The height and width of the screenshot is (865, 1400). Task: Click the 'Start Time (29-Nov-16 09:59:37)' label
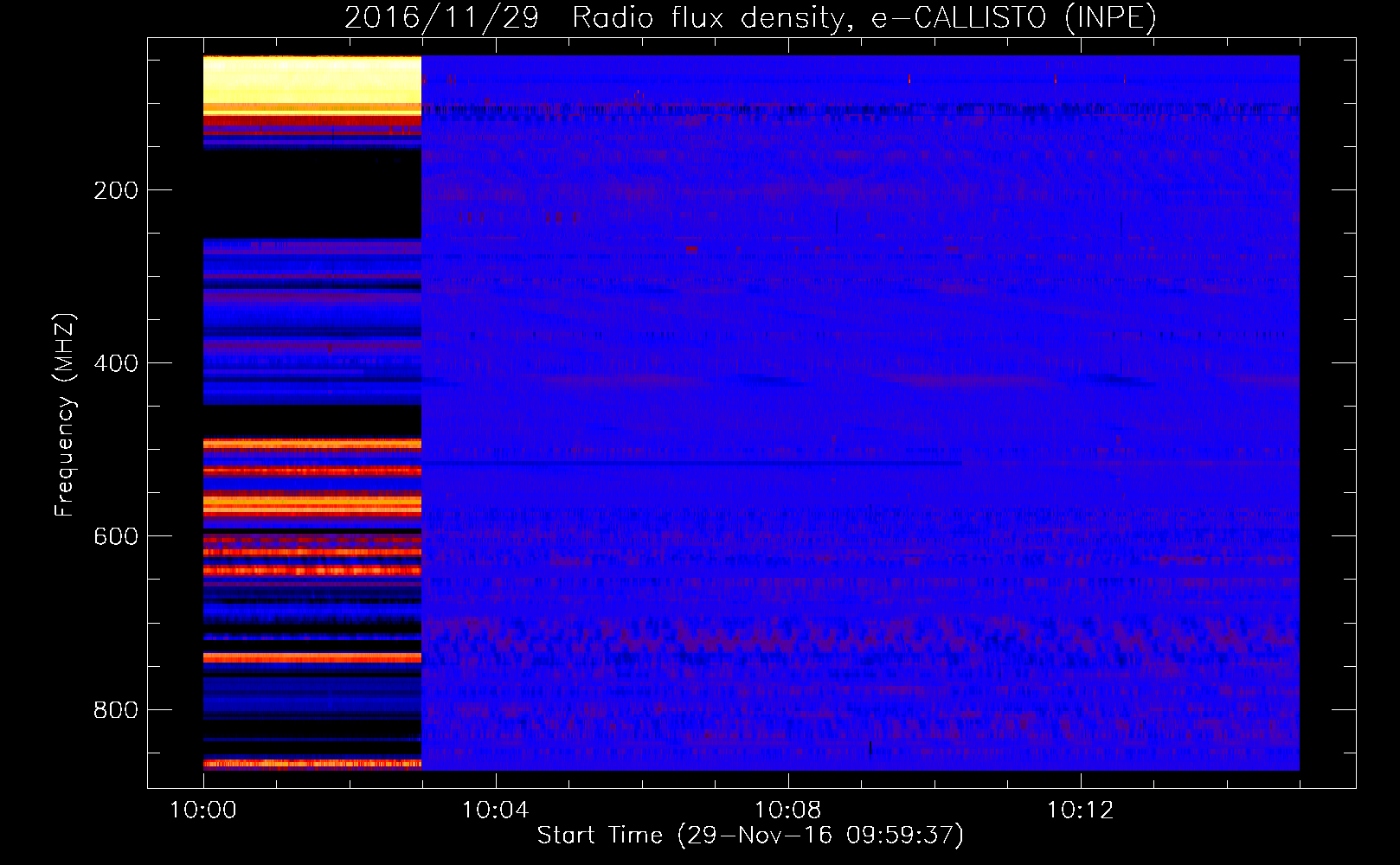click(750, 835)
